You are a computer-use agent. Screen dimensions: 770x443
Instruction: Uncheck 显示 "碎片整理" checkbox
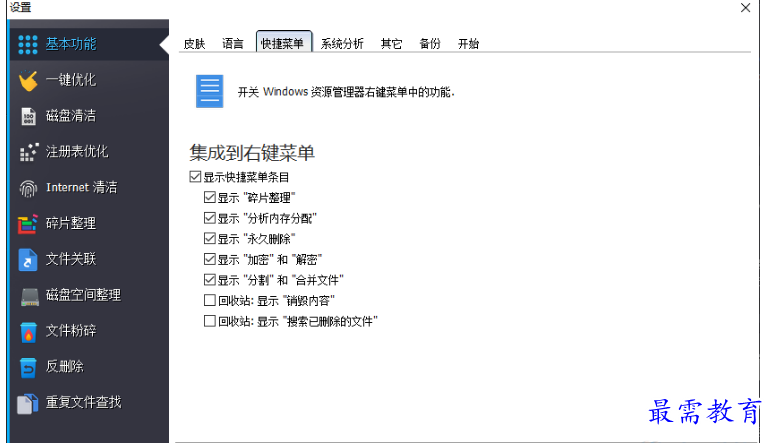pyautogui.click(x=210, y=197)
